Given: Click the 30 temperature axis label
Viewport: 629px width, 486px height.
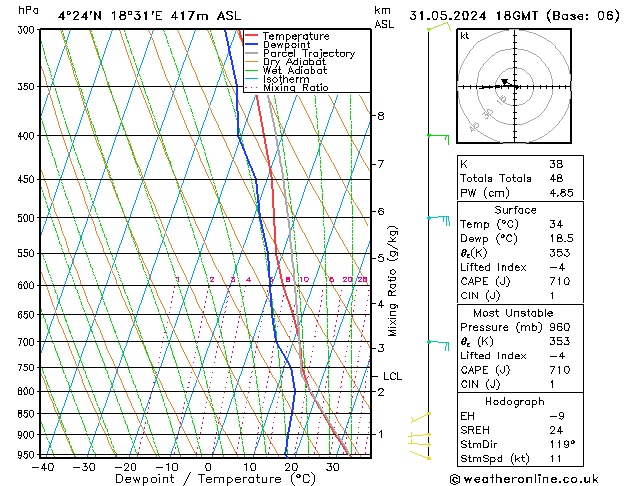Looking at the screenshot, I should (332, 467).
